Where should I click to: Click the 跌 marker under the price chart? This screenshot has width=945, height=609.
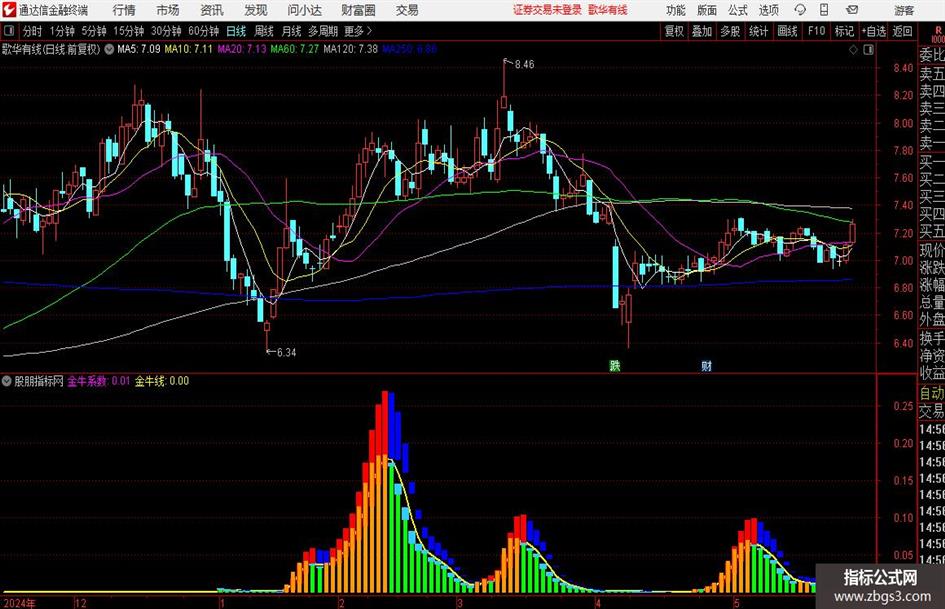[x=615, y=365]
